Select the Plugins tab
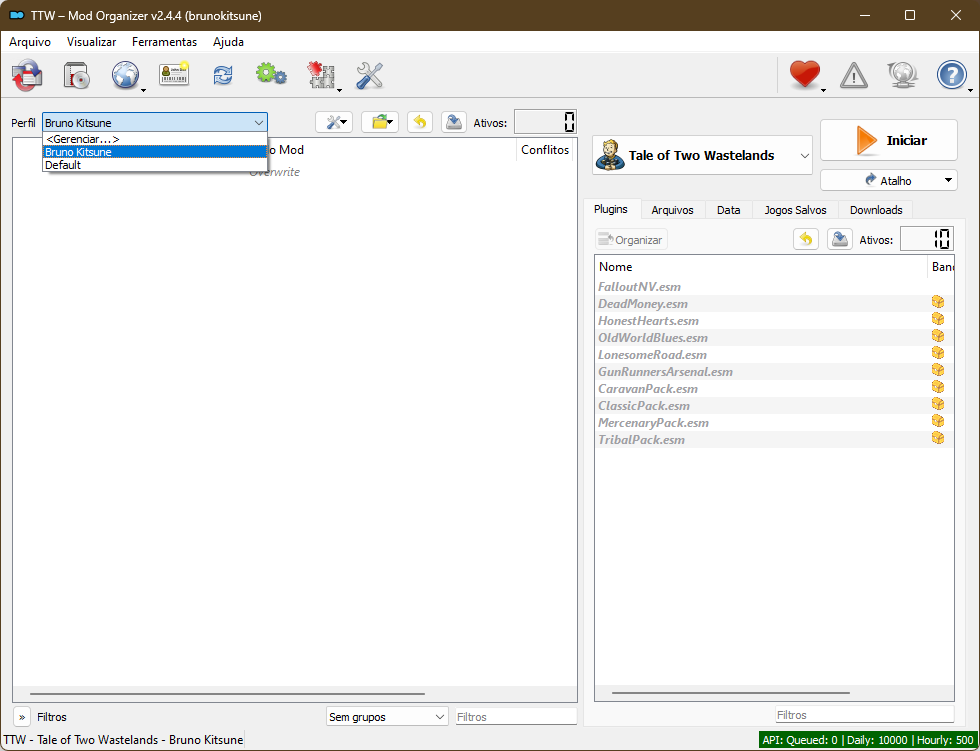Viewport: 980px width, 751px height. (611, 209)
